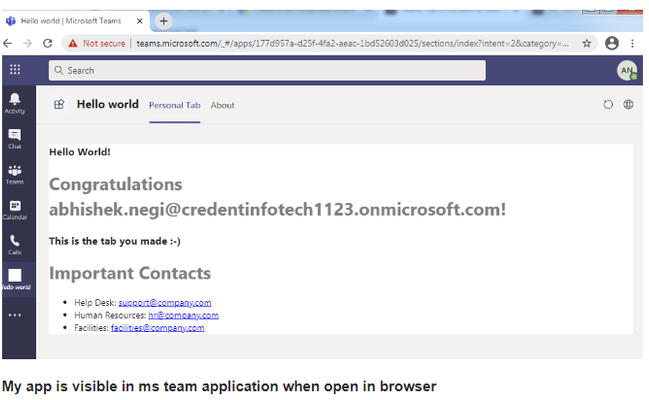The width and height of the screenshot is (649, 400).
Task: Click the facilities@company.com link
Action: coord(158,328)
